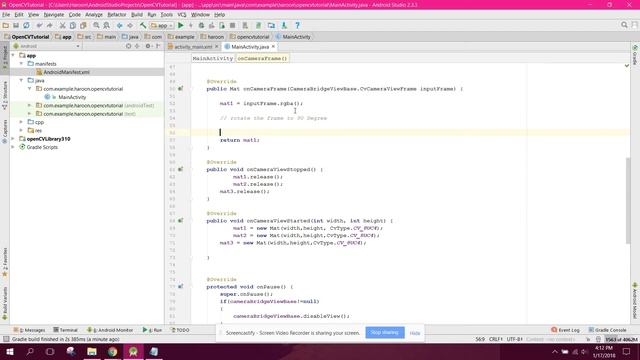Collapse the java folder
The image size is (640, 360).
(22, 80)
